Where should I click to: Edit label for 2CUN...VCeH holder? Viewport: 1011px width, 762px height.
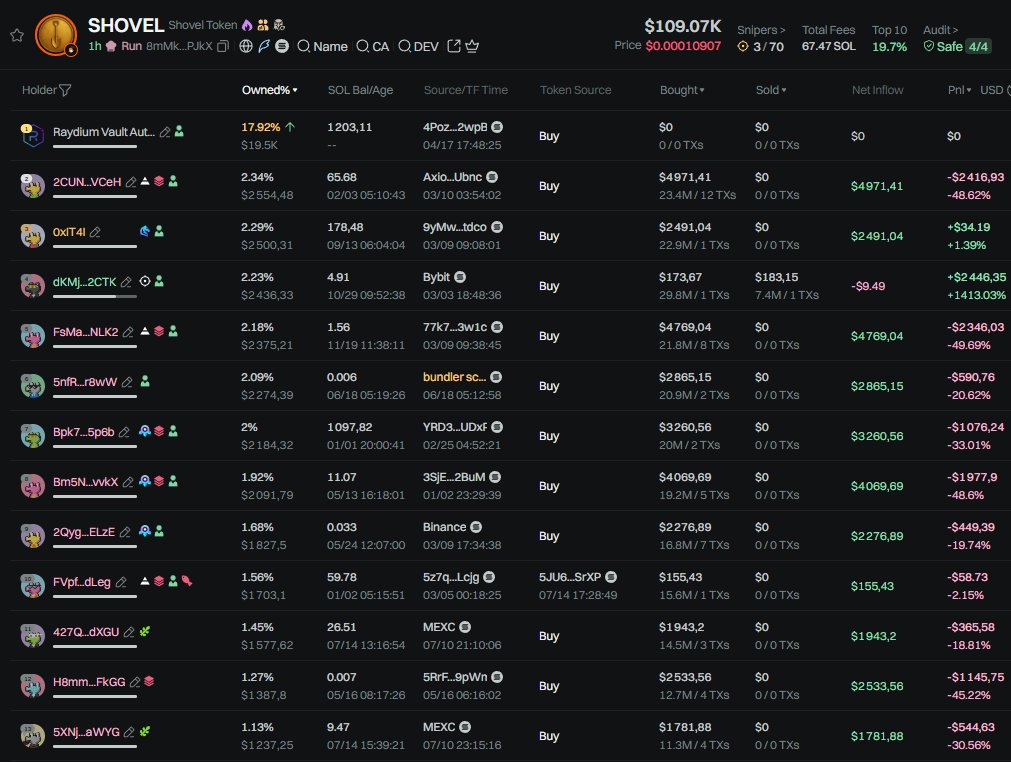131,182
